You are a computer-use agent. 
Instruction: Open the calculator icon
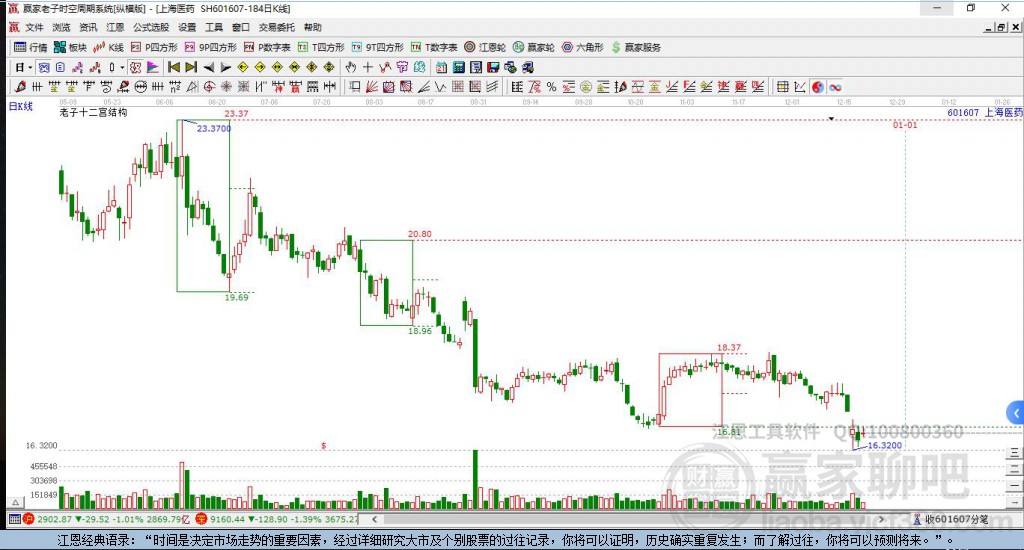tap(458, 67)
